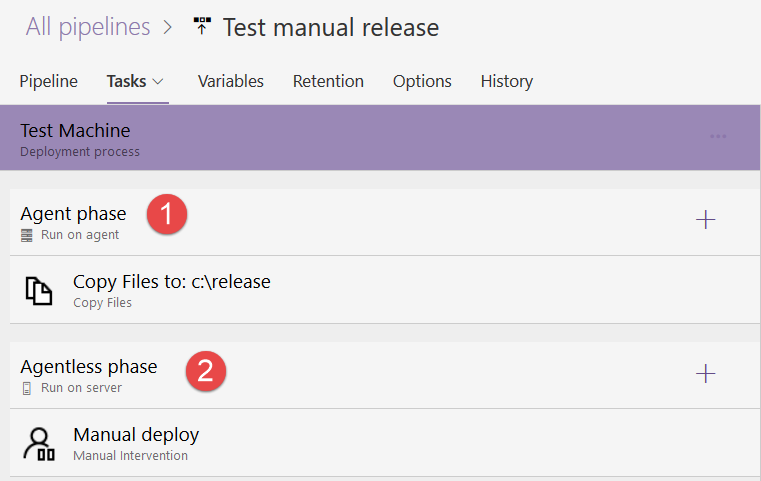Click the release pipeline icon beside title
Viewport: 761px width, 481px height.
pos(202,26)
